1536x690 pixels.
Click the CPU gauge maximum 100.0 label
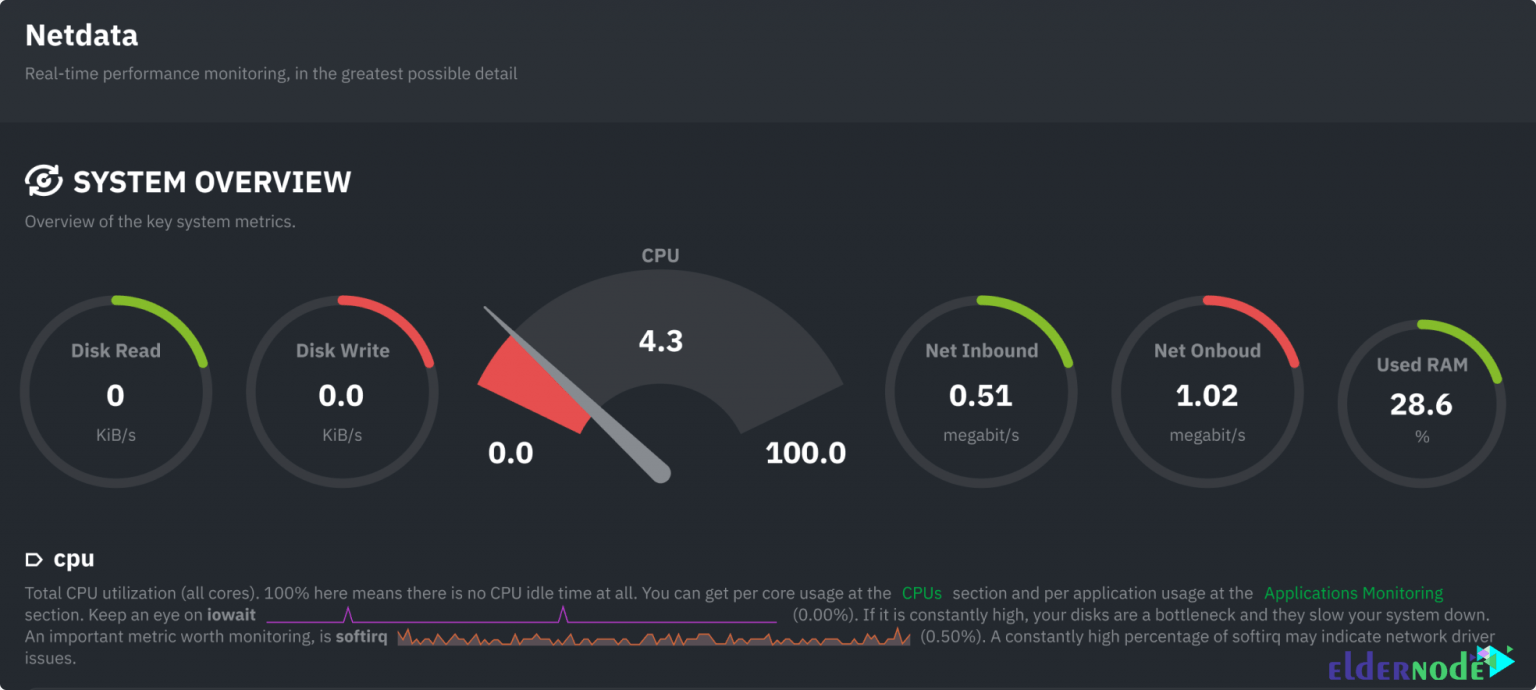pos(806,453)
